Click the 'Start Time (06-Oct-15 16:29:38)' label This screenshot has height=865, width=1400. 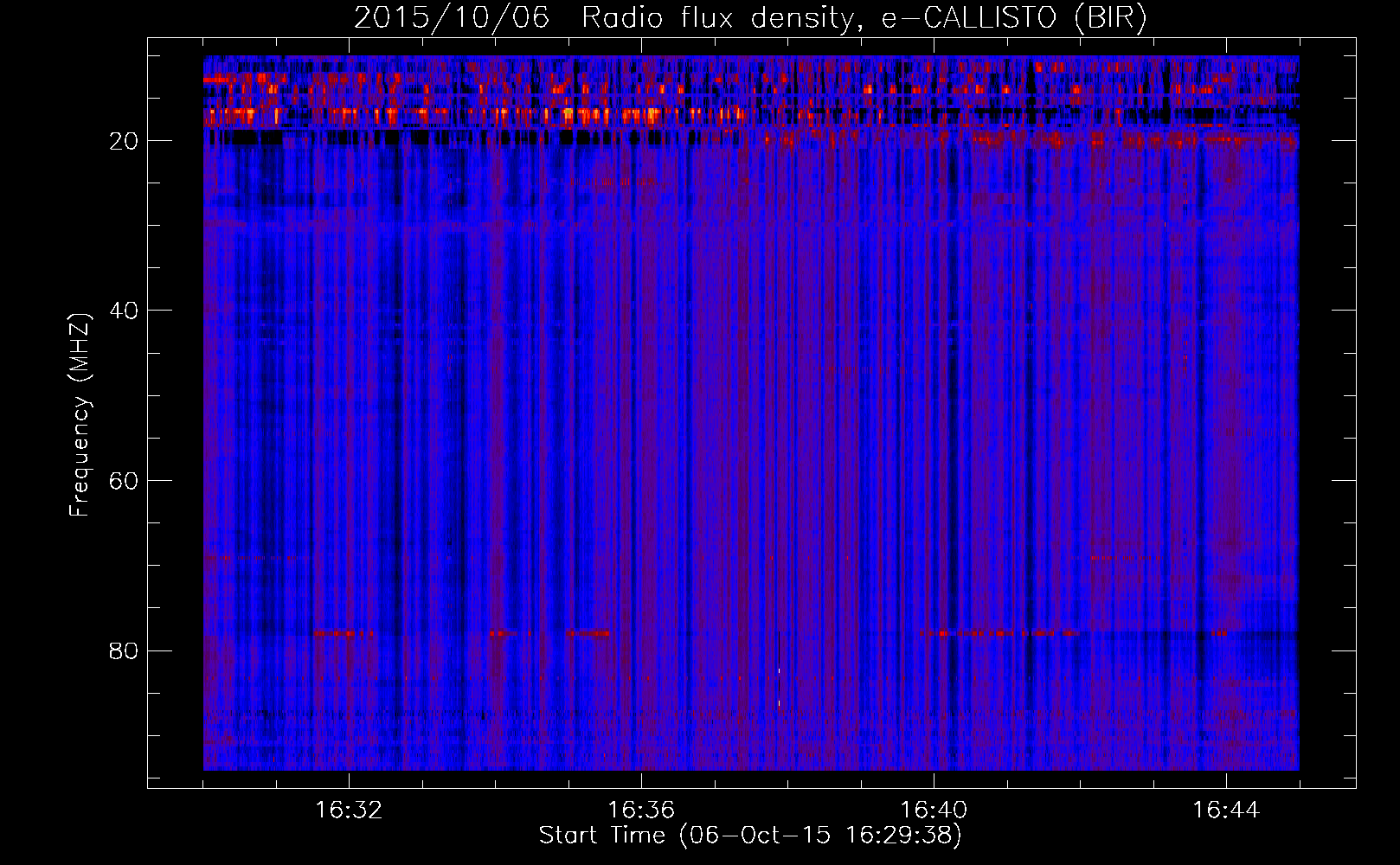pyautogui.click(x=750, y=836)
